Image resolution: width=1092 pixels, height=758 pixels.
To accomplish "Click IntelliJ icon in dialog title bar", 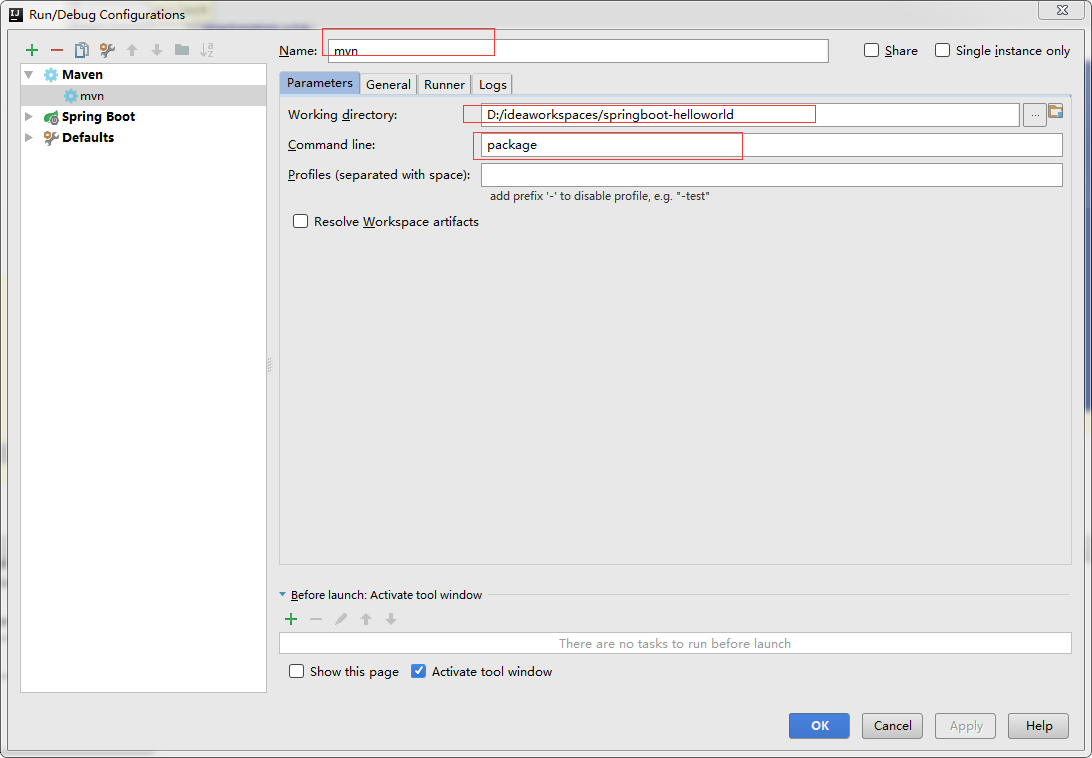I will click(x=16, y=14).
